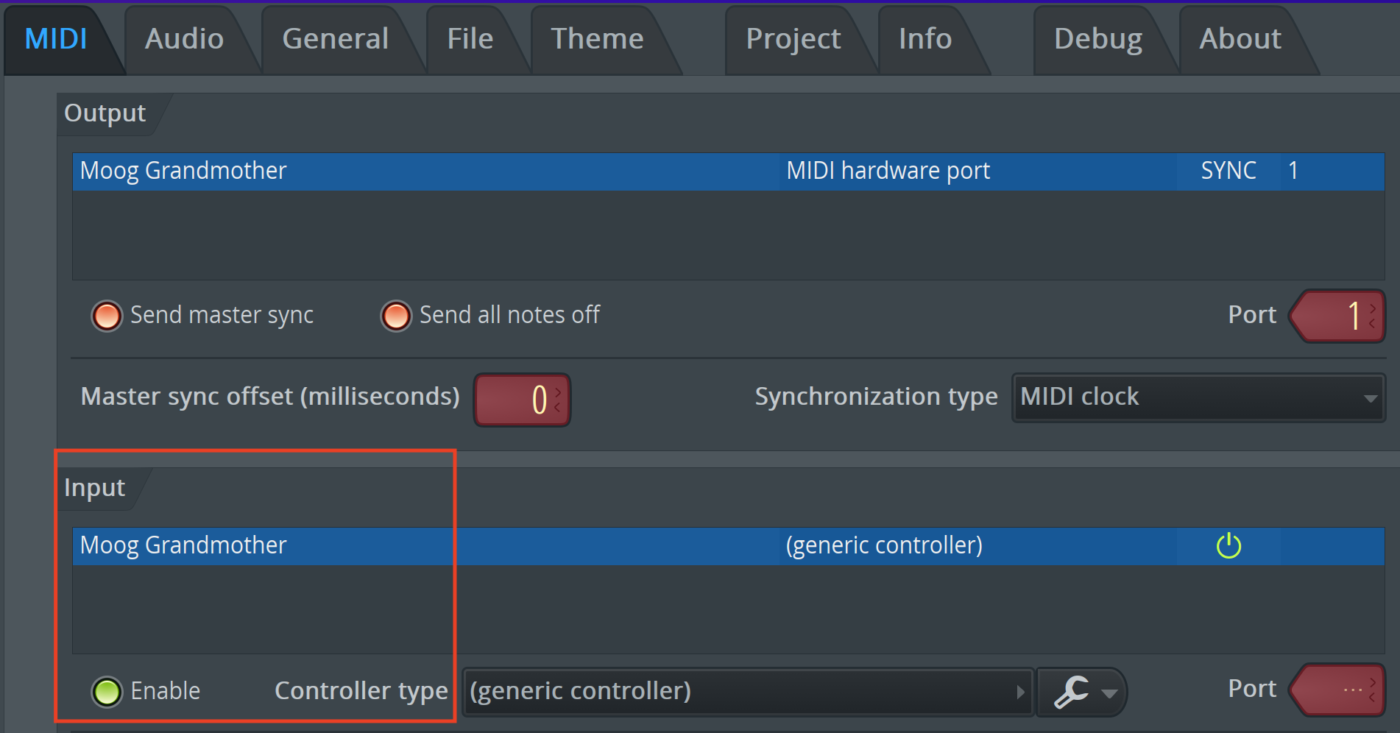Screen dimensions: 1400x733
Task: Toggle the Enable input device button
Action: 107,692
